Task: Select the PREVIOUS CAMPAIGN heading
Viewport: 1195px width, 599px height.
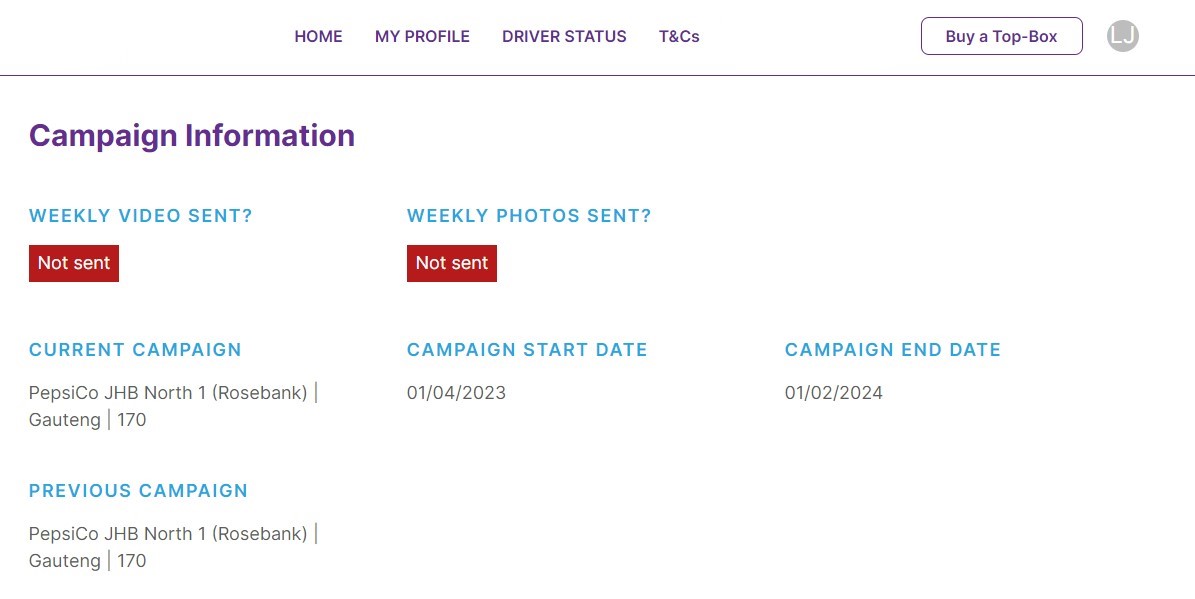Action: tap(138, 491)
